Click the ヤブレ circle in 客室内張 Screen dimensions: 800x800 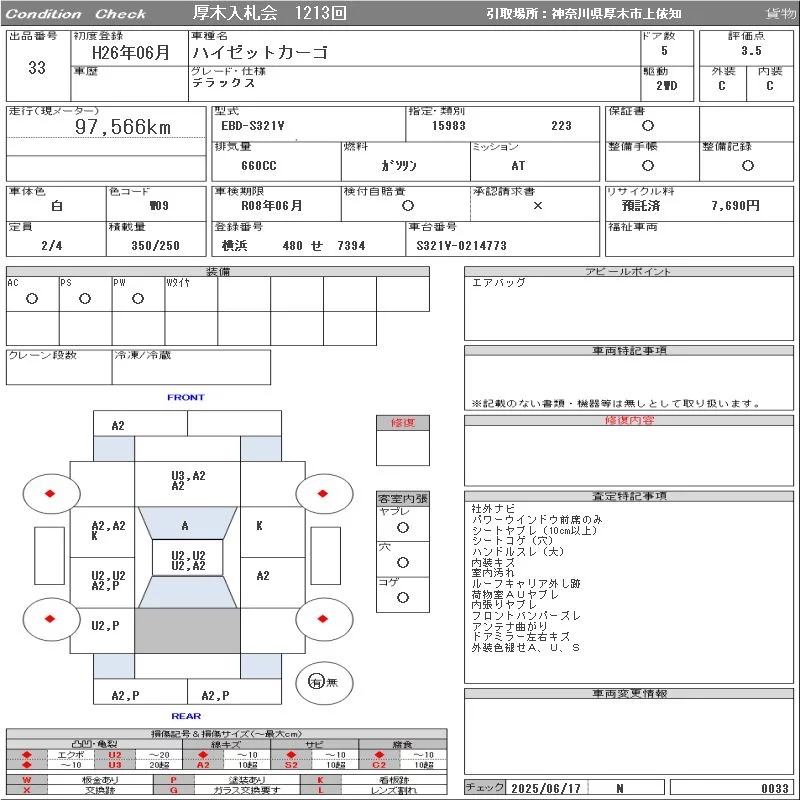tap(403, 528)
